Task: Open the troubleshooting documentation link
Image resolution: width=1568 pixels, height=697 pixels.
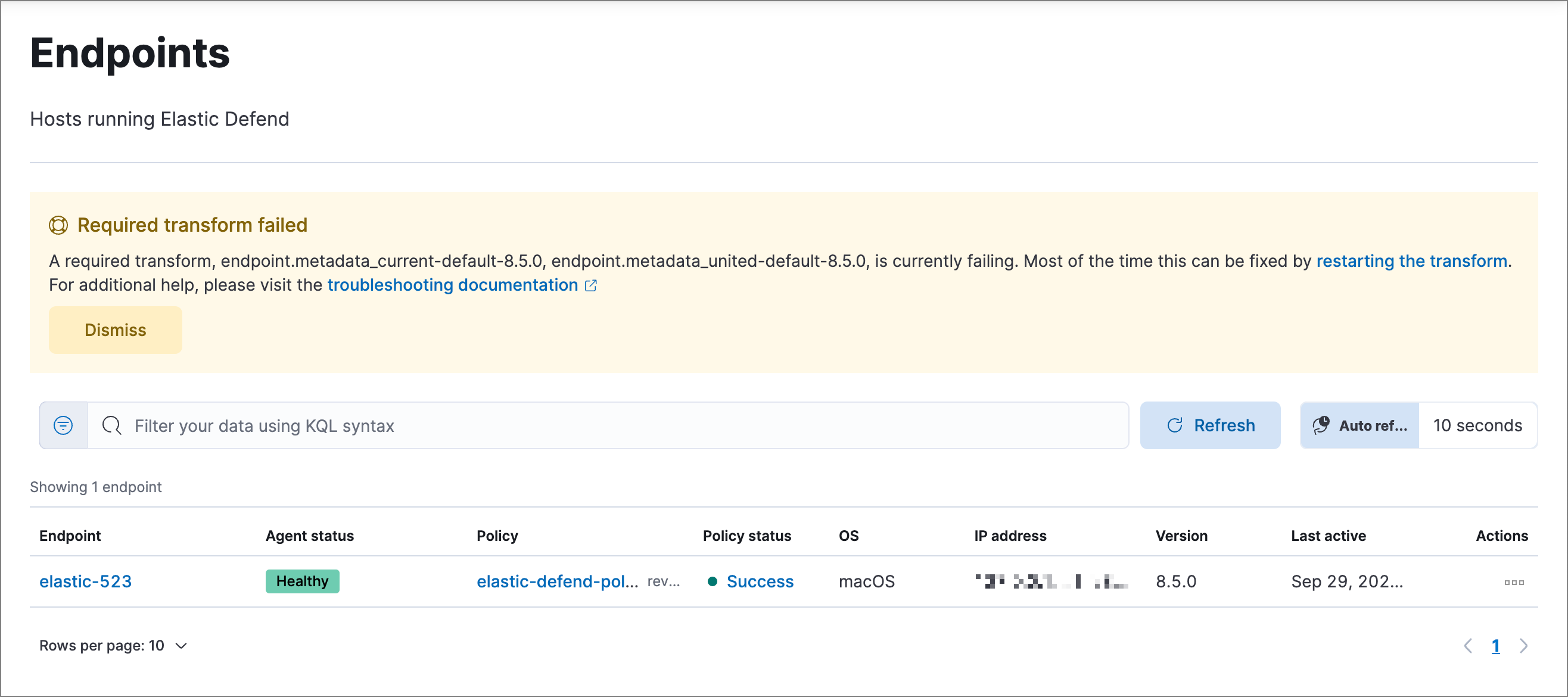Action: [452, 284]
